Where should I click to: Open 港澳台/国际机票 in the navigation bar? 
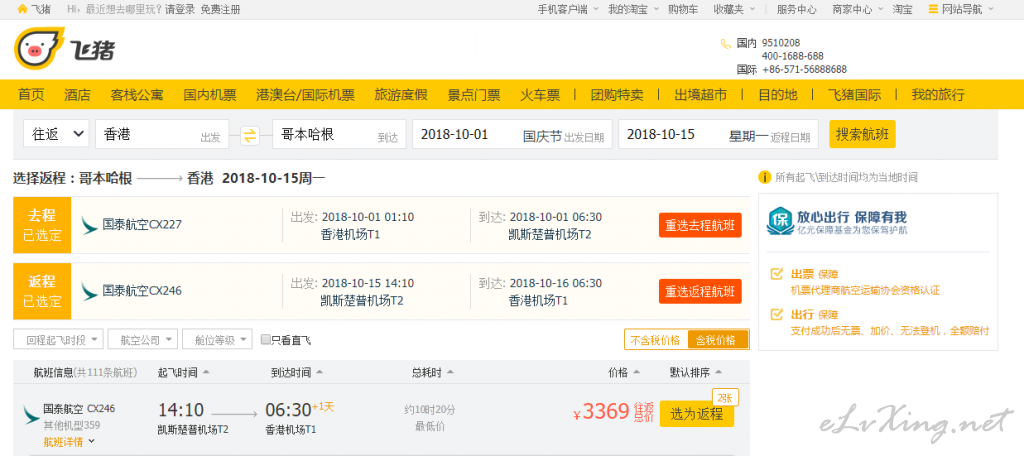[305, 95]
